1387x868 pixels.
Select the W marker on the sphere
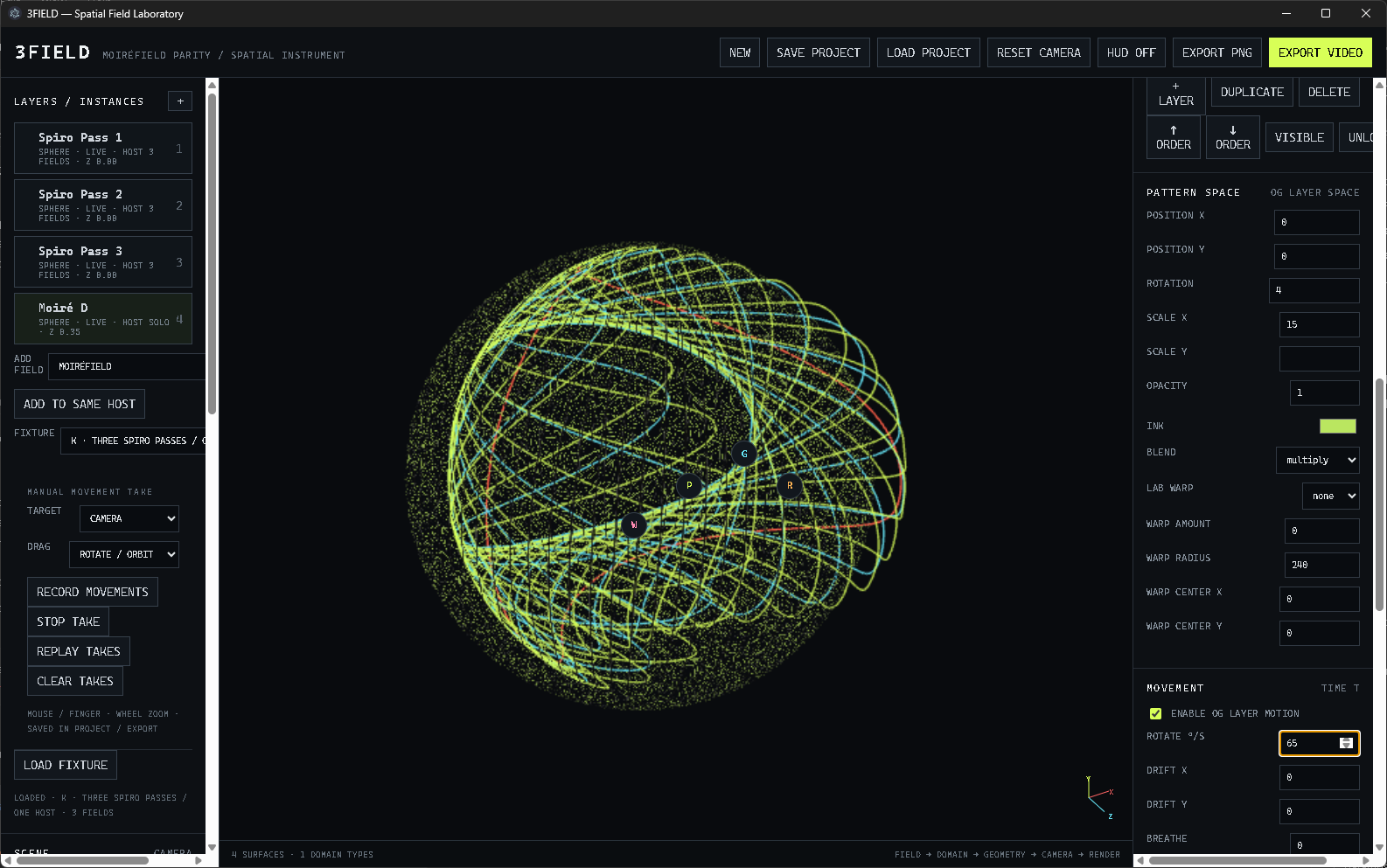633,524
